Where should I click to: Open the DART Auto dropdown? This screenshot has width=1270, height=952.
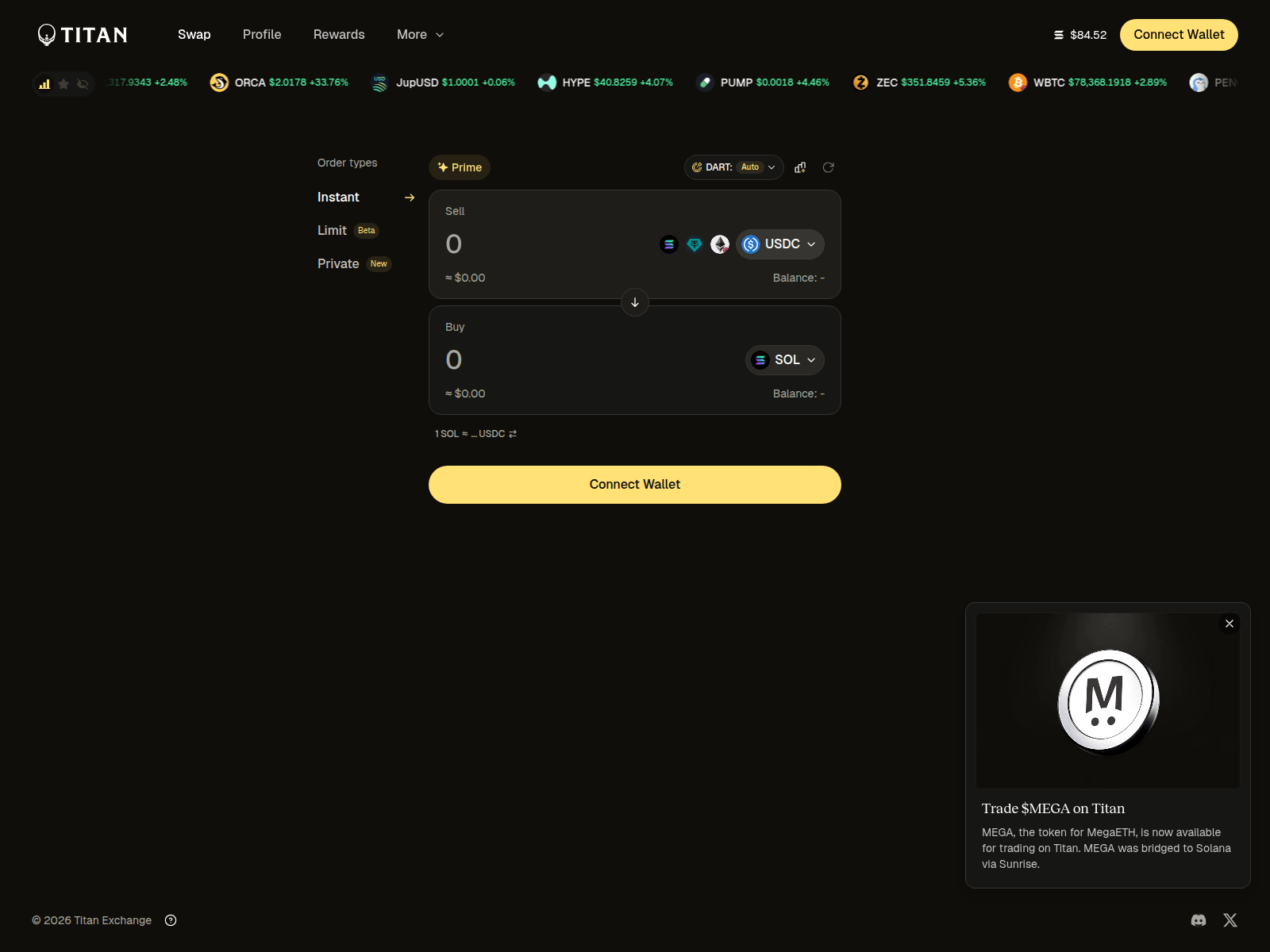pyautogui.click(x=733, y=167)
